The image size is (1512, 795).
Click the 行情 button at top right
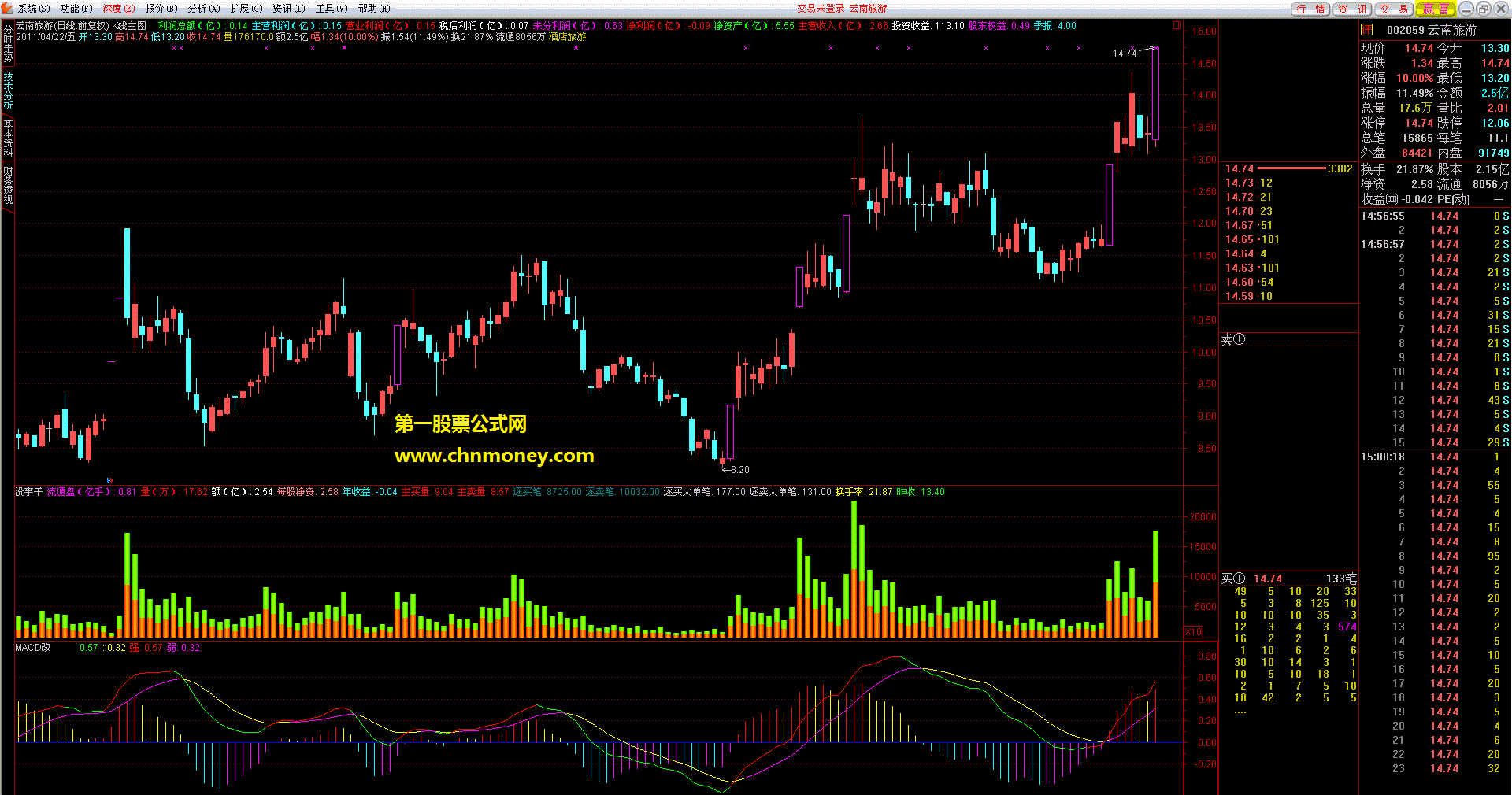[1310, 9]
